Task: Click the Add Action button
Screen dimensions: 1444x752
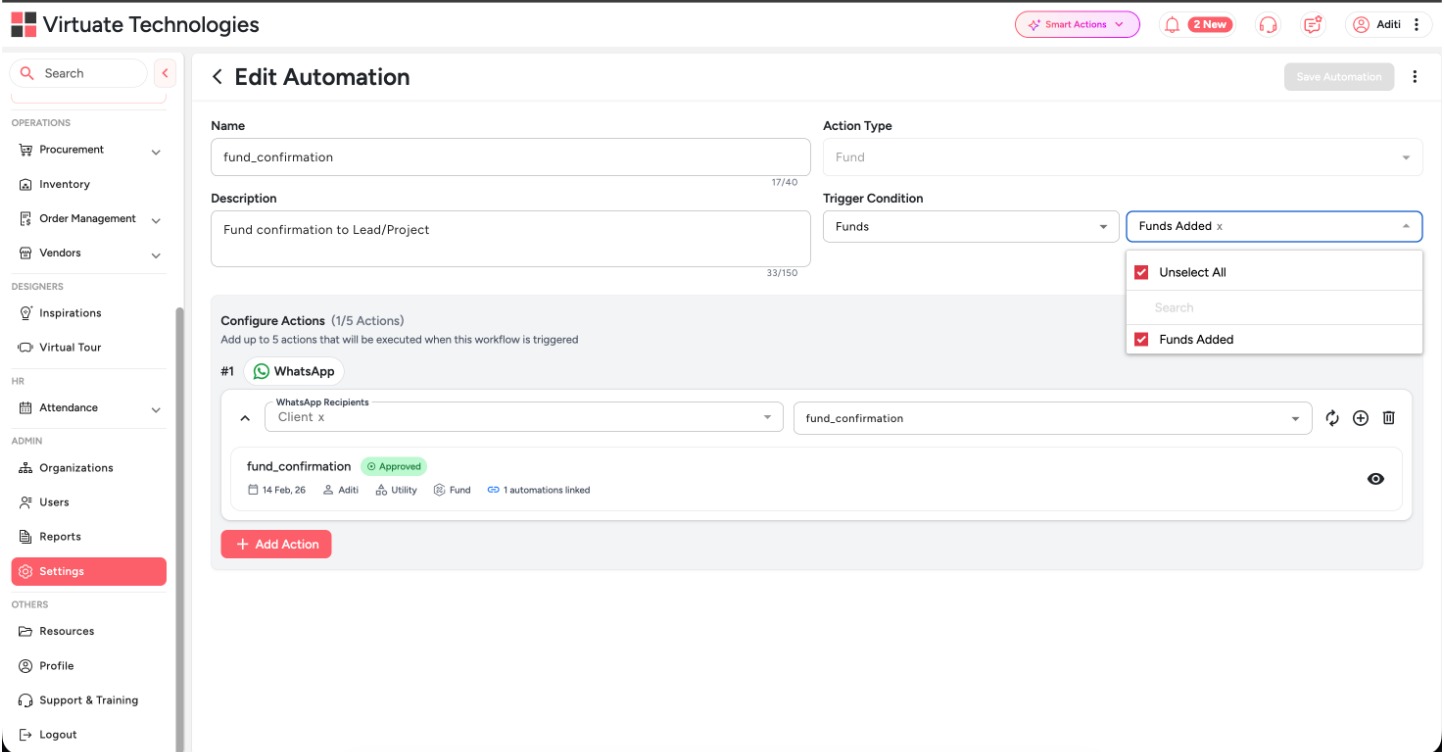Action: 276,543
